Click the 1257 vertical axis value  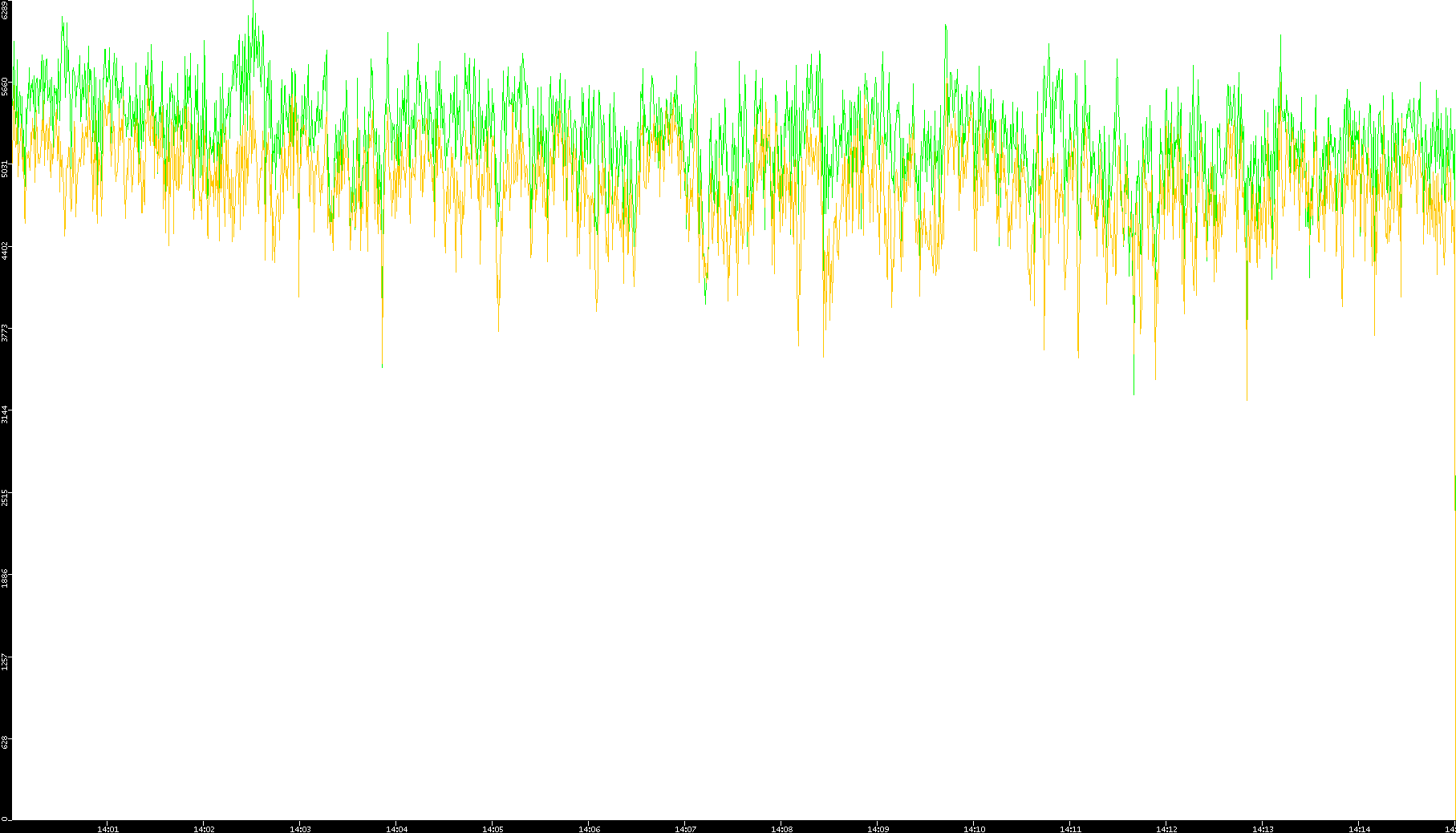tap(6, 661)
